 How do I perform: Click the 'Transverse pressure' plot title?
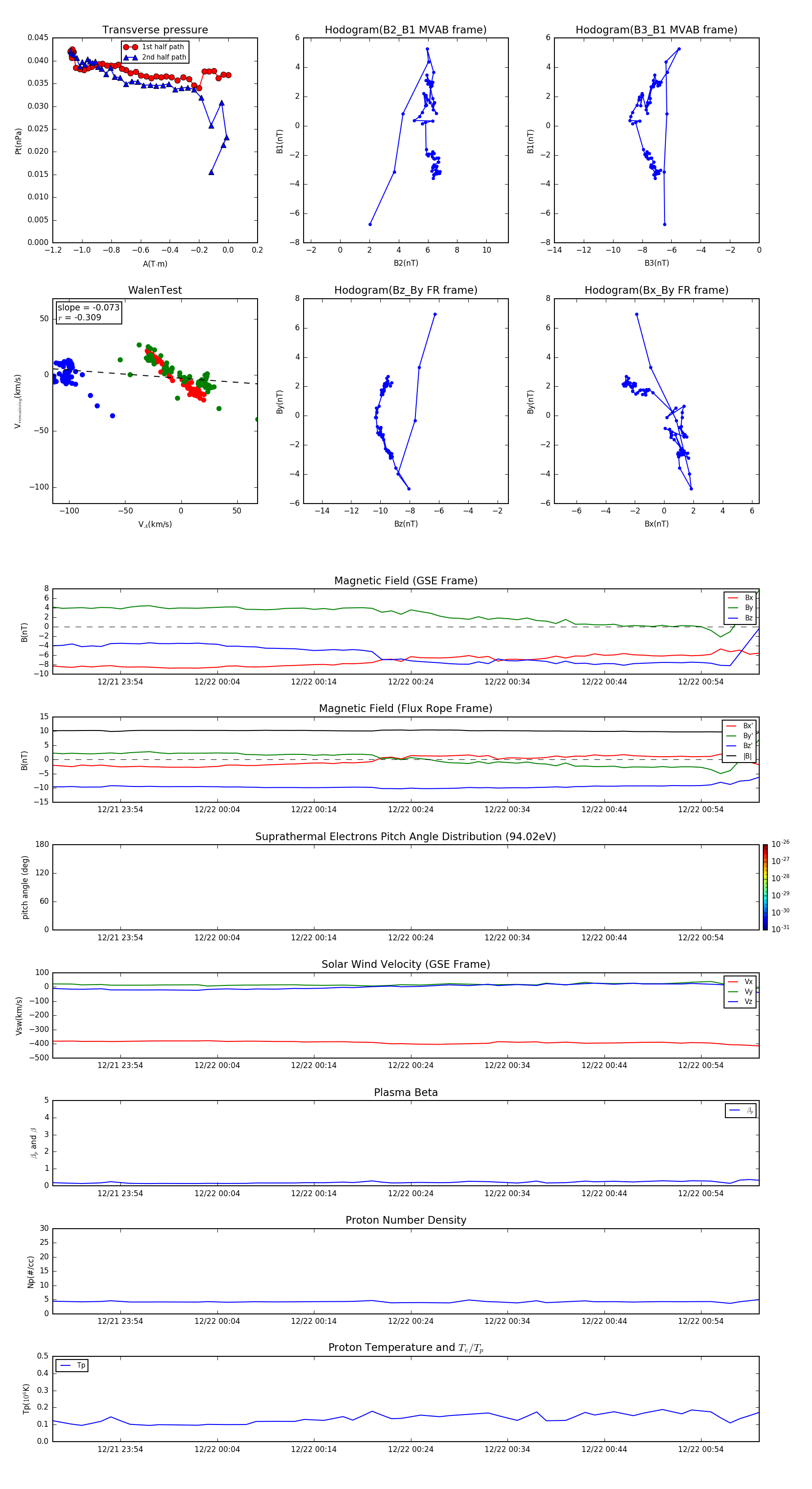155,30
